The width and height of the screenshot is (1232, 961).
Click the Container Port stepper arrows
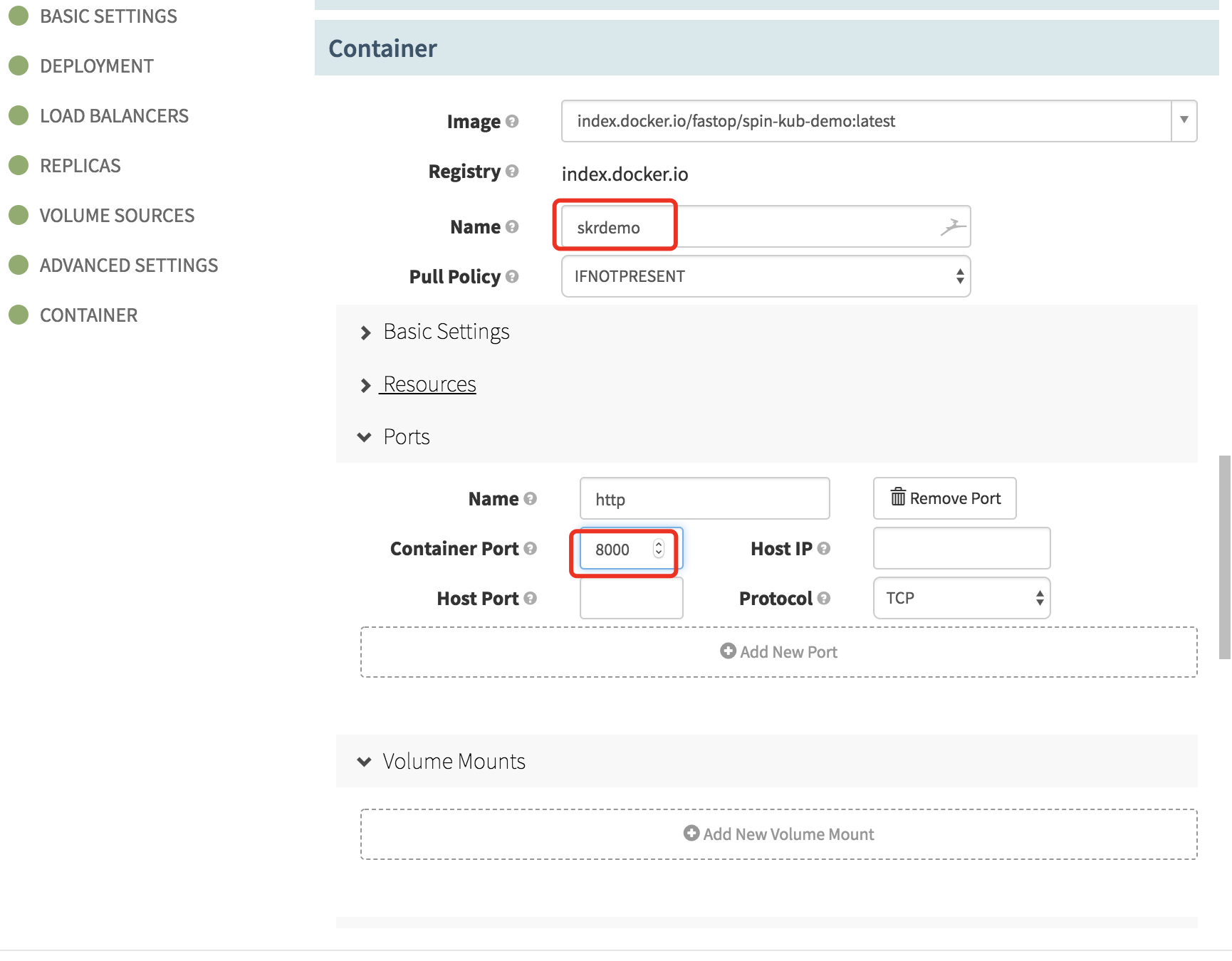[658, 549]
